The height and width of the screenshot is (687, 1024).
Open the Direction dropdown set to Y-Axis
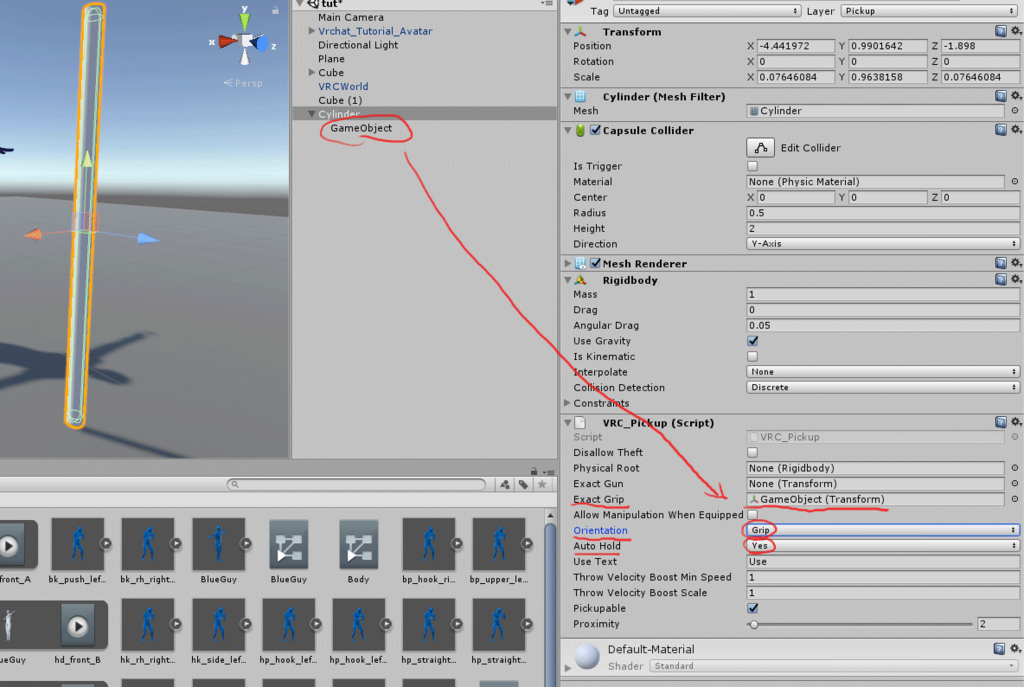pyautogui.click(x=883, y=244)
